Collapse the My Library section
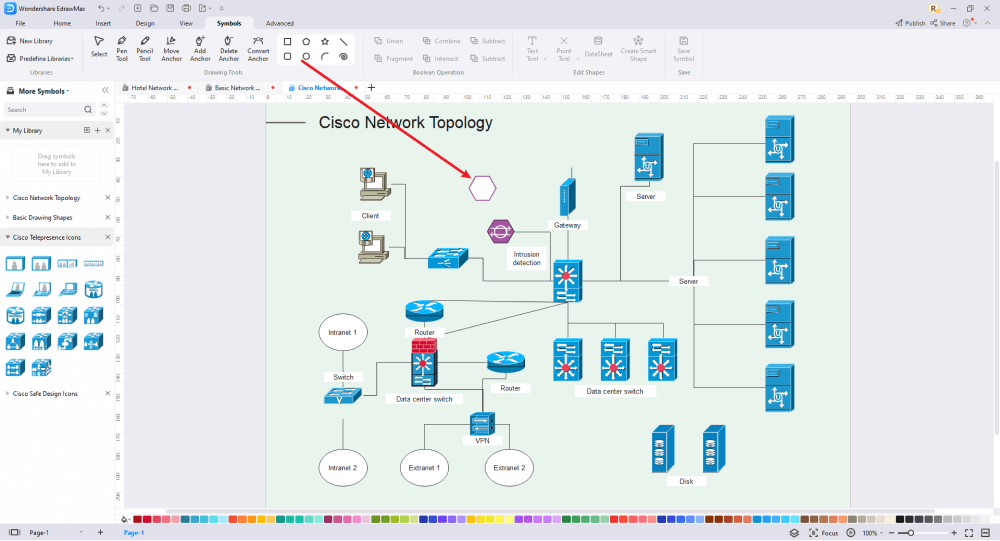This screenshot has height=541, width=1000. coord(8,130)
